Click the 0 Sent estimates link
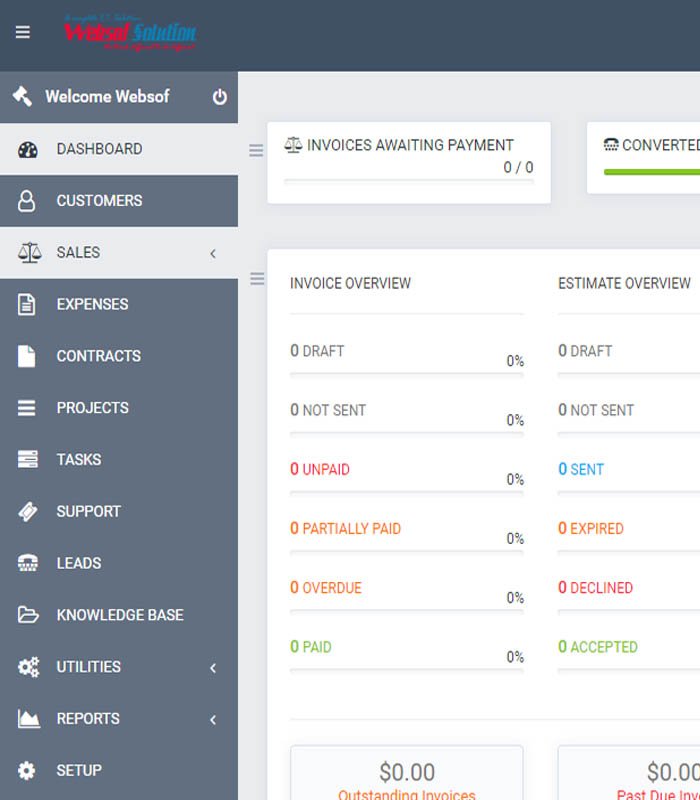 (x=581, y=469)
